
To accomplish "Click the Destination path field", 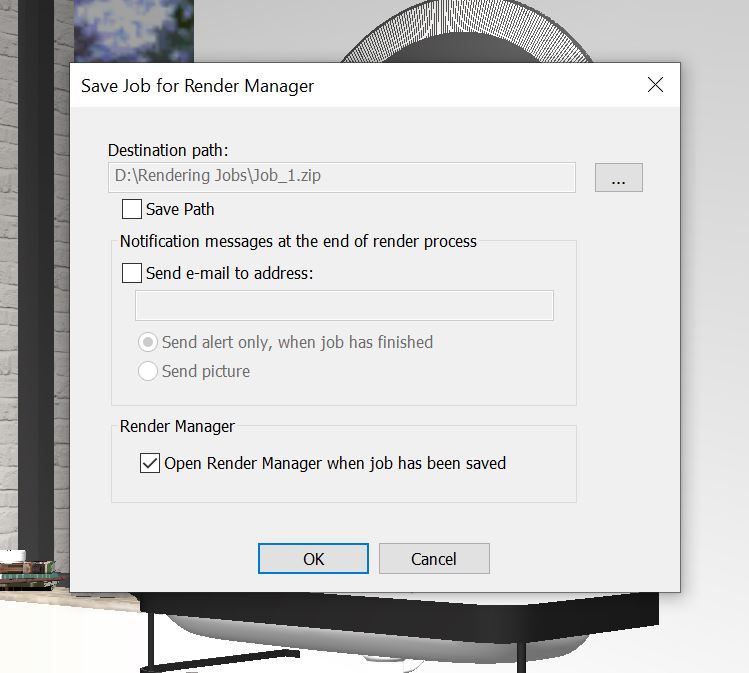I will point(342,177).
